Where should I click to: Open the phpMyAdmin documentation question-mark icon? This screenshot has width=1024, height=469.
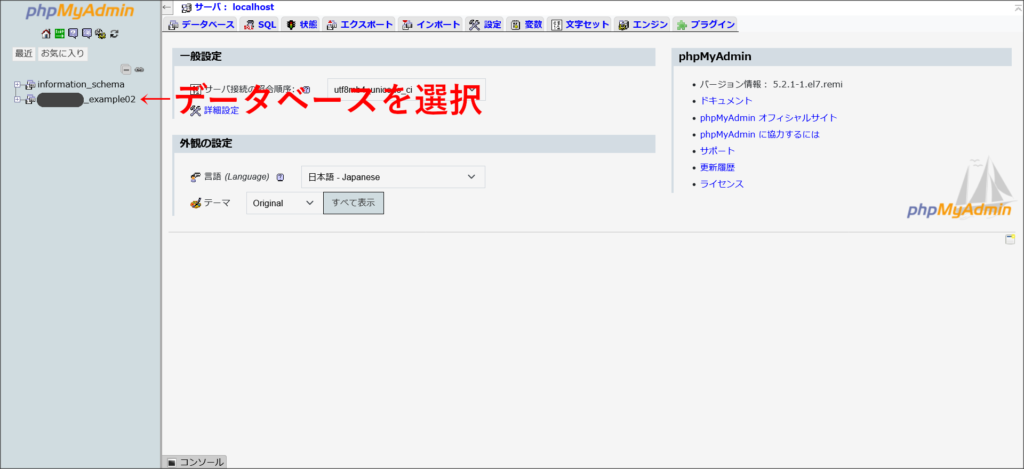tap(73, 34)
